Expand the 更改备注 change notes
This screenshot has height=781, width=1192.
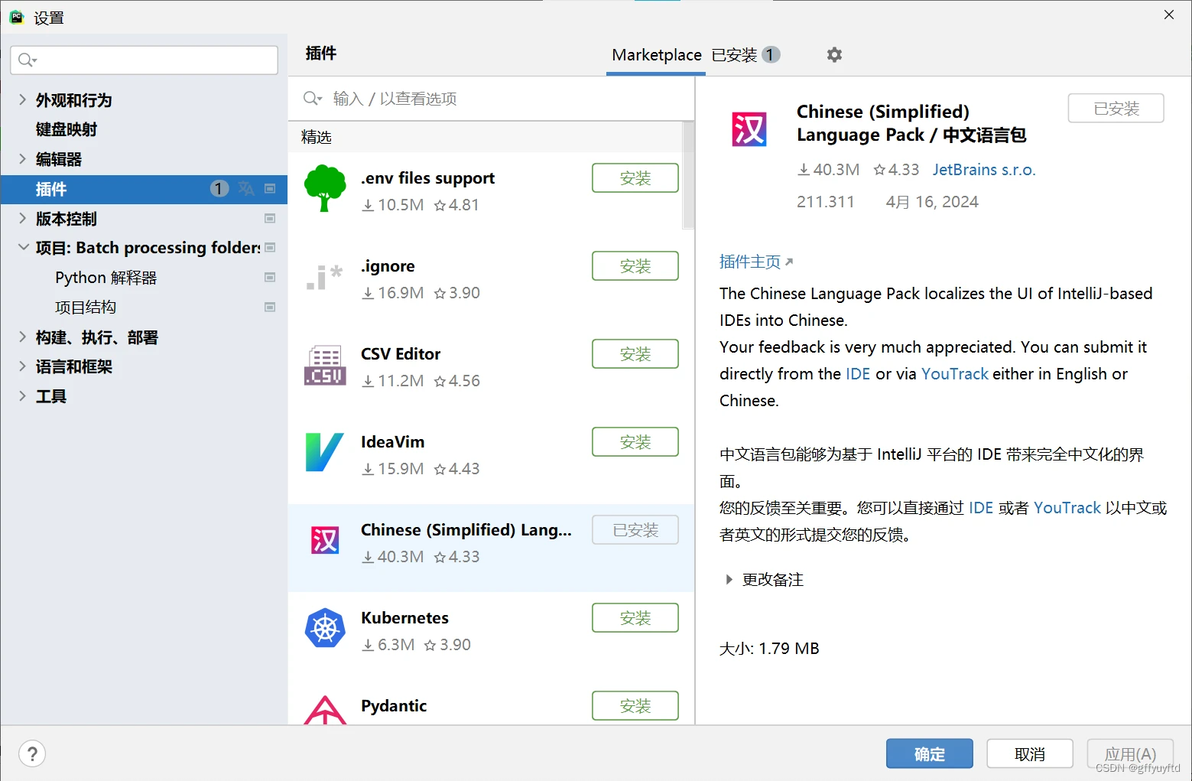point(729,579)
